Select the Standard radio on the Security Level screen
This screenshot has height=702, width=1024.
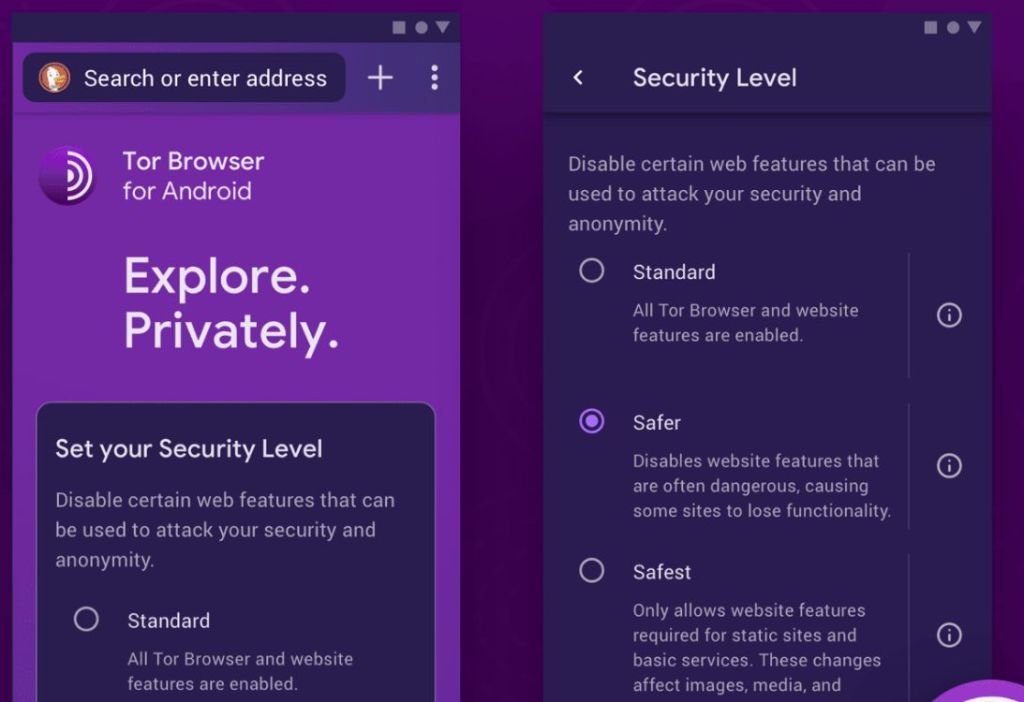(592, 270)
